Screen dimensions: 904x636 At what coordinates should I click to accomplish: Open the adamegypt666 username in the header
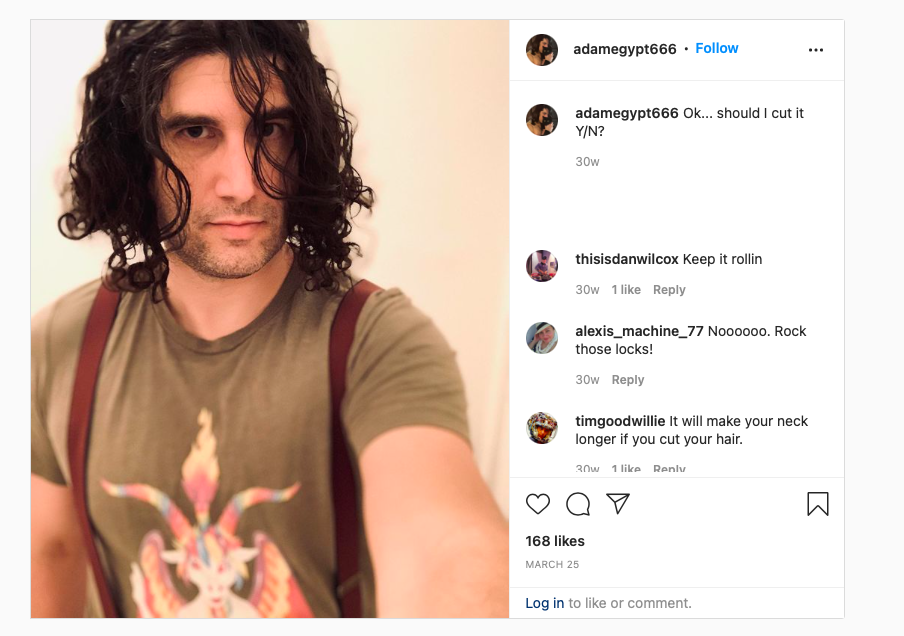[x=624, y=49]
